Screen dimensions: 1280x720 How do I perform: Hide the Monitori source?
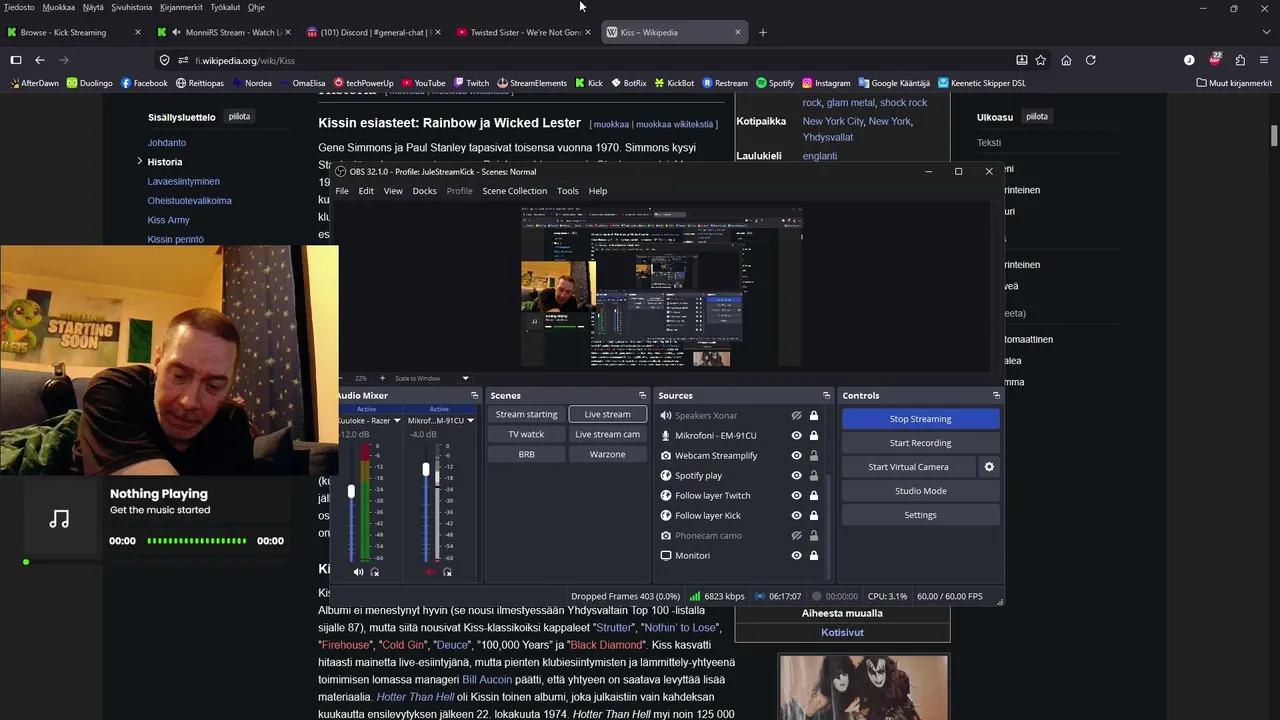(797, 556)
